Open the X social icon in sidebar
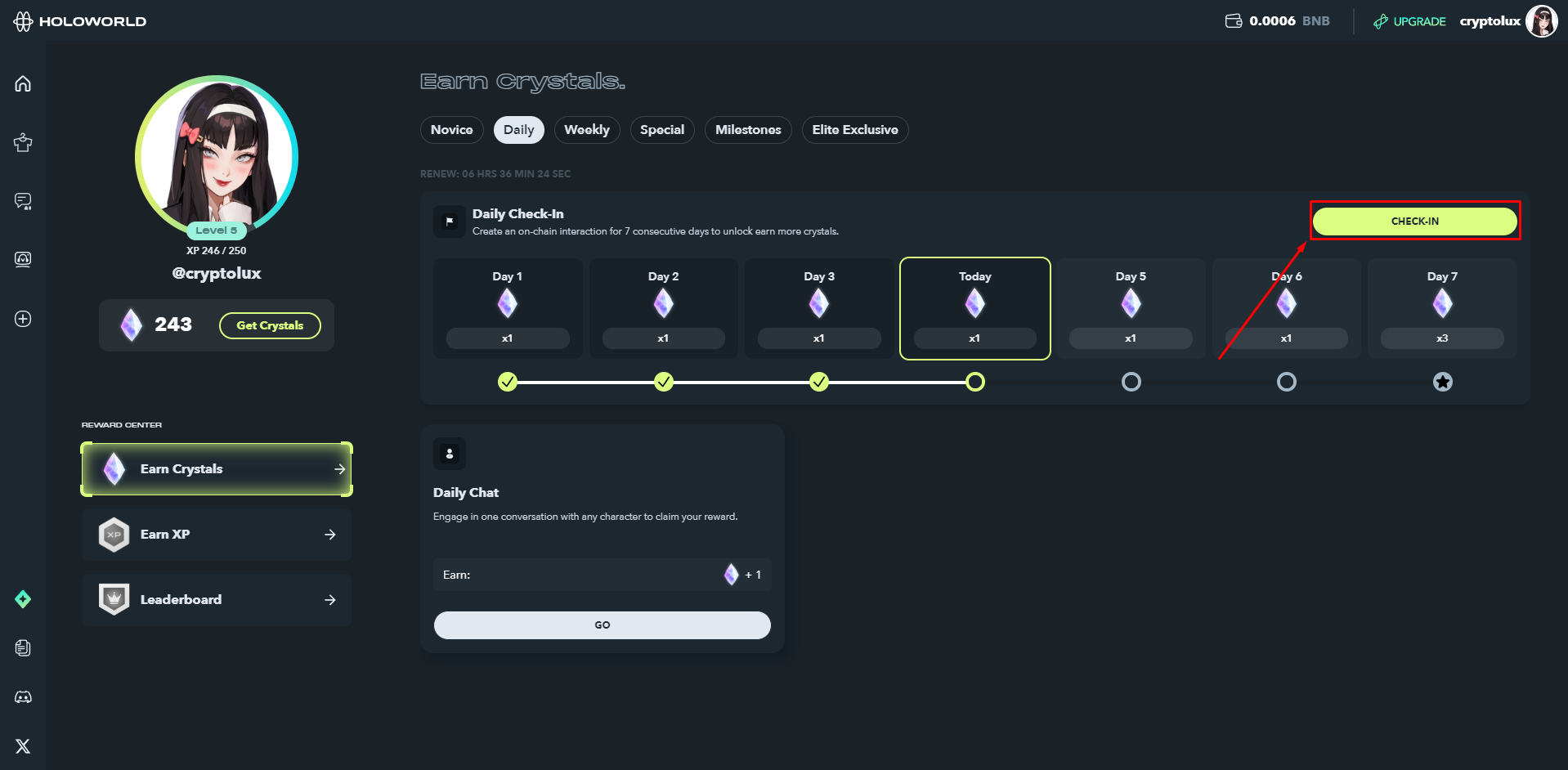 tap(23, 745)
